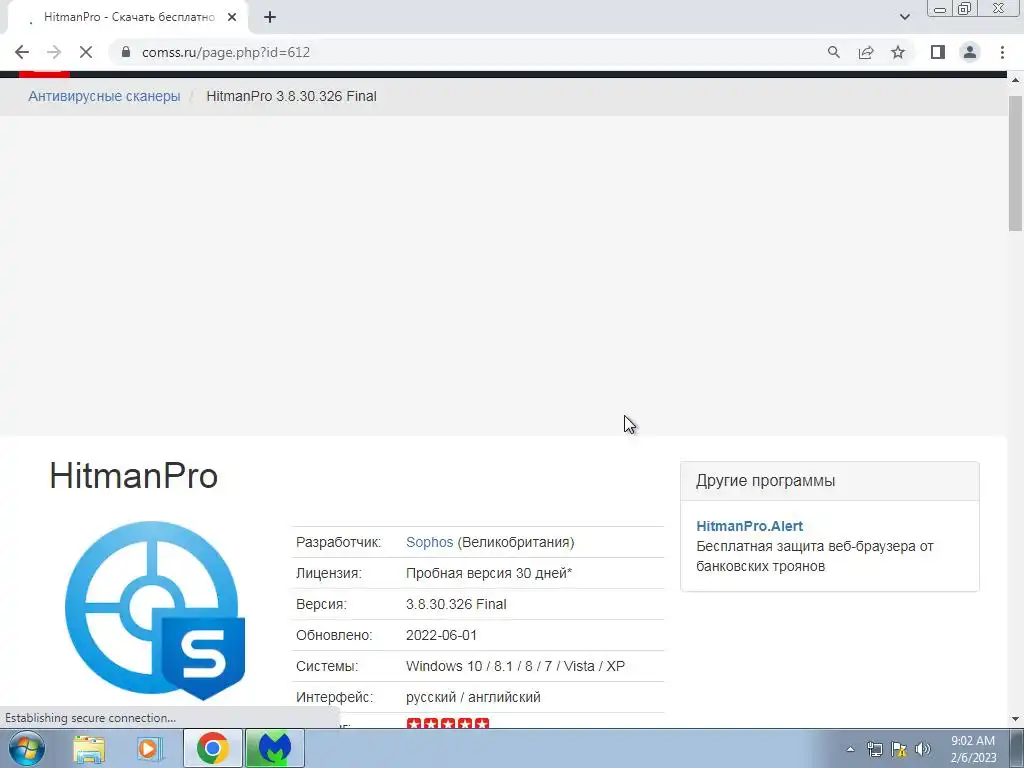Open the network tray icon

[874, 749]
